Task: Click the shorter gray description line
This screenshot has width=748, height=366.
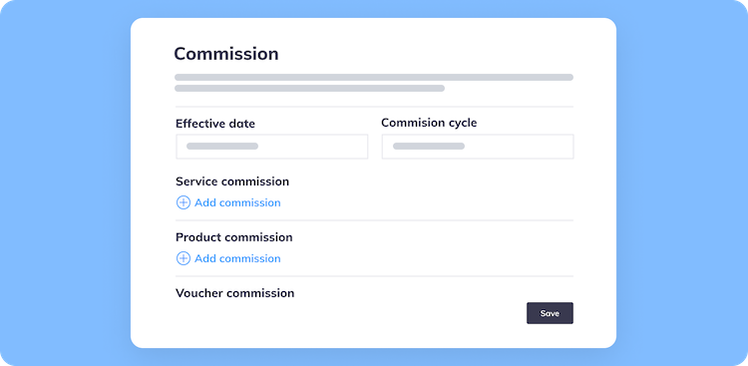Action: (x=310, y=88)
